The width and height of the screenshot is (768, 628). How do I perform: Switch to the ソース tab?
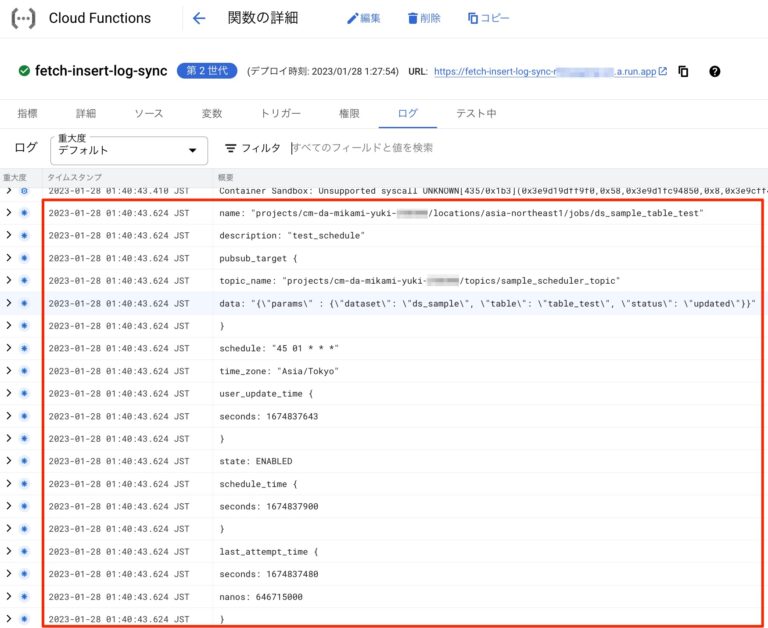pyautogui.click(x=148, y=114)
